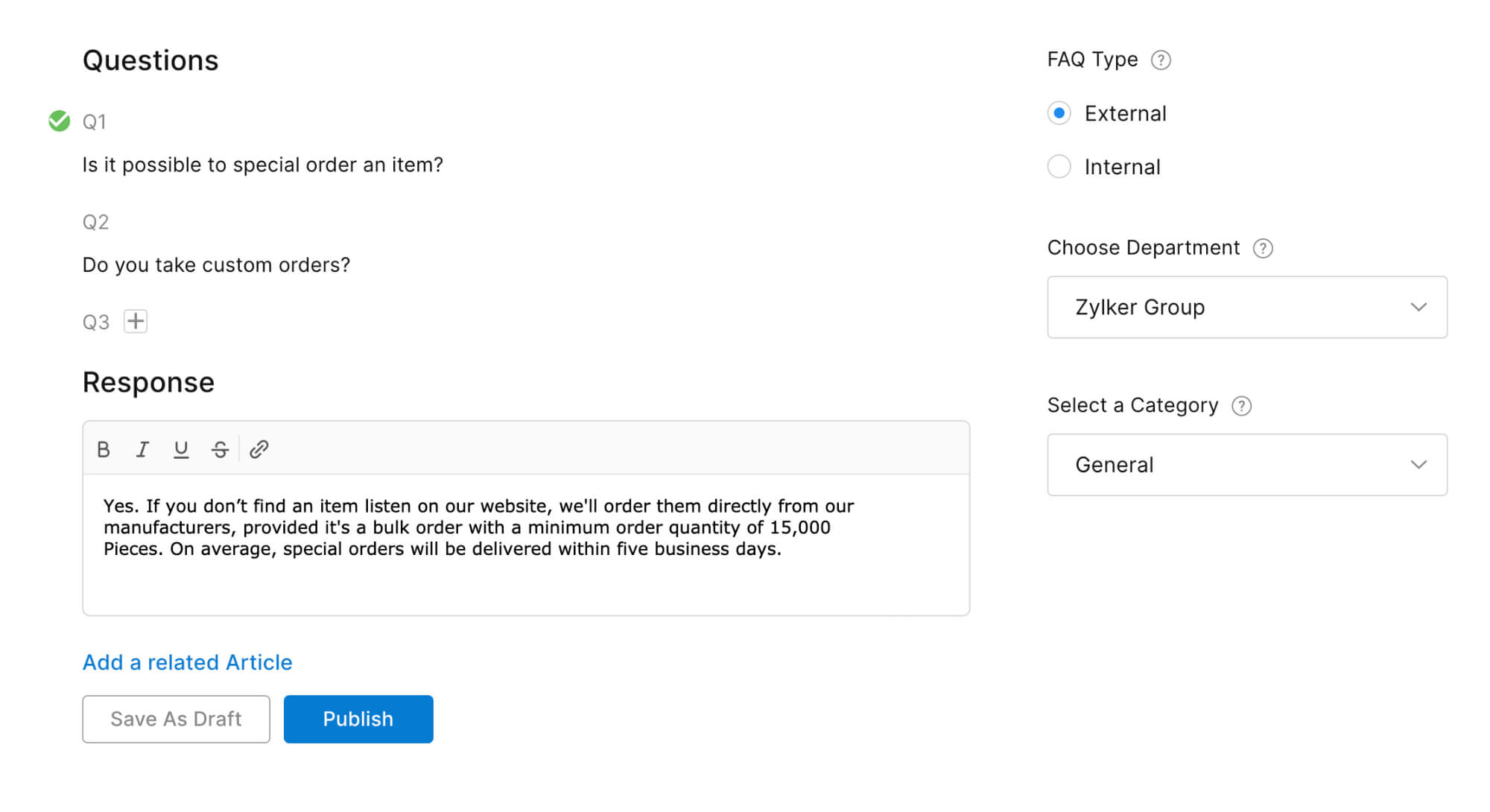Image resolution: width=1490 pixels, height=812 pixels.
Task: Click the Add a related Article link
Action: 187,662
